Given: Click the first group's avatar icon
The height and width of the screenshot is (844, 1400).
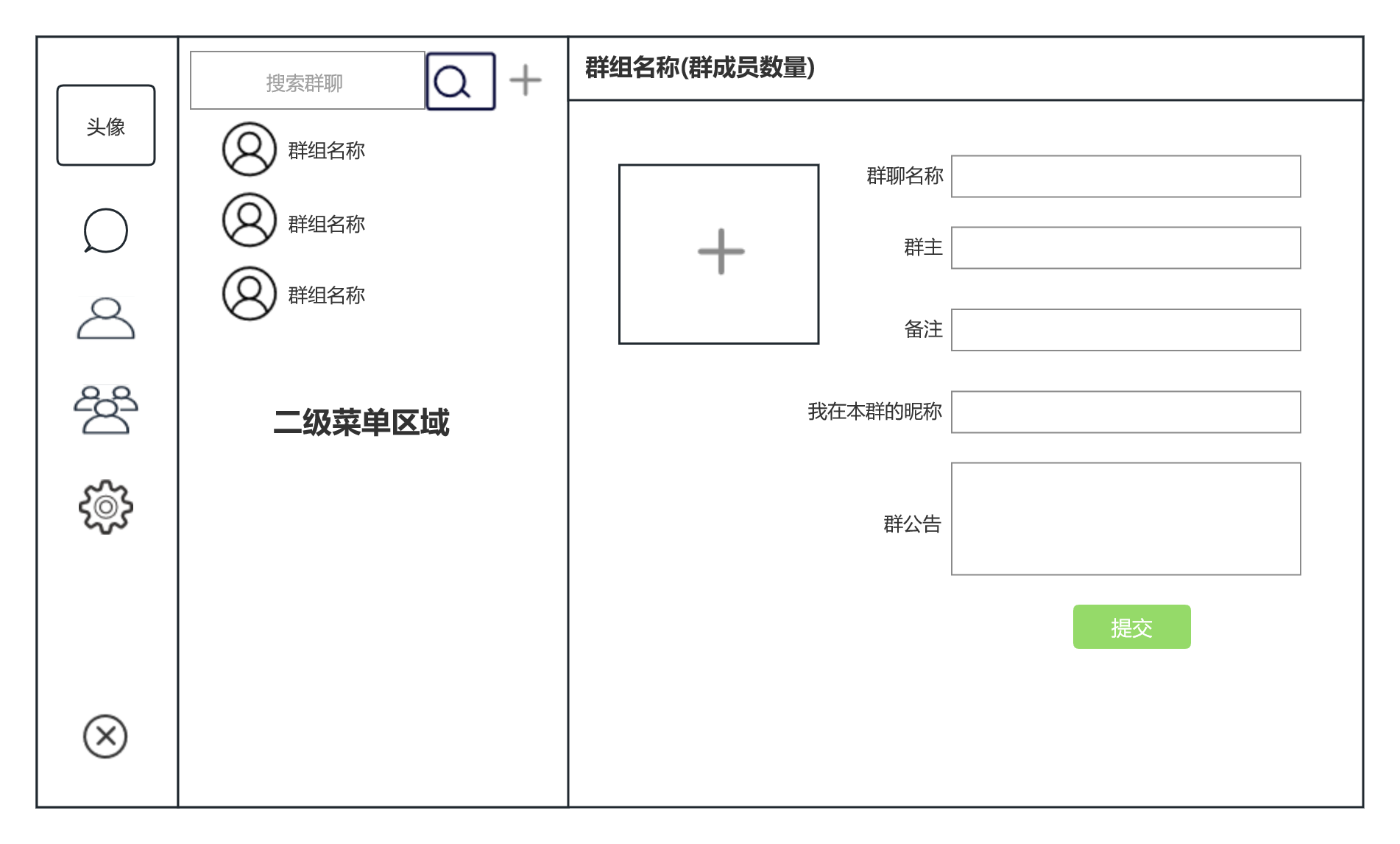Looking at the screenshot, I should tap(250, 150).
